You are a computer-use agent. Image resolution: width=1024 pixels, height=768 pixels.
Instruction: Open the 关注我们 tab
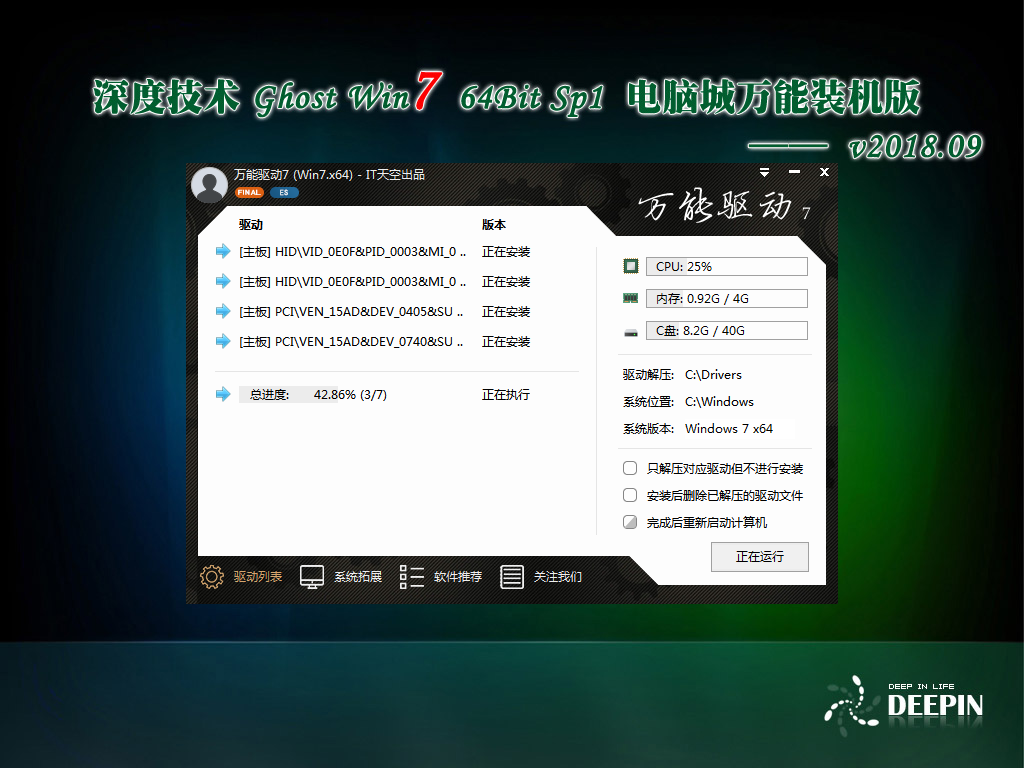pyautogui.click(x=541, y=577)
